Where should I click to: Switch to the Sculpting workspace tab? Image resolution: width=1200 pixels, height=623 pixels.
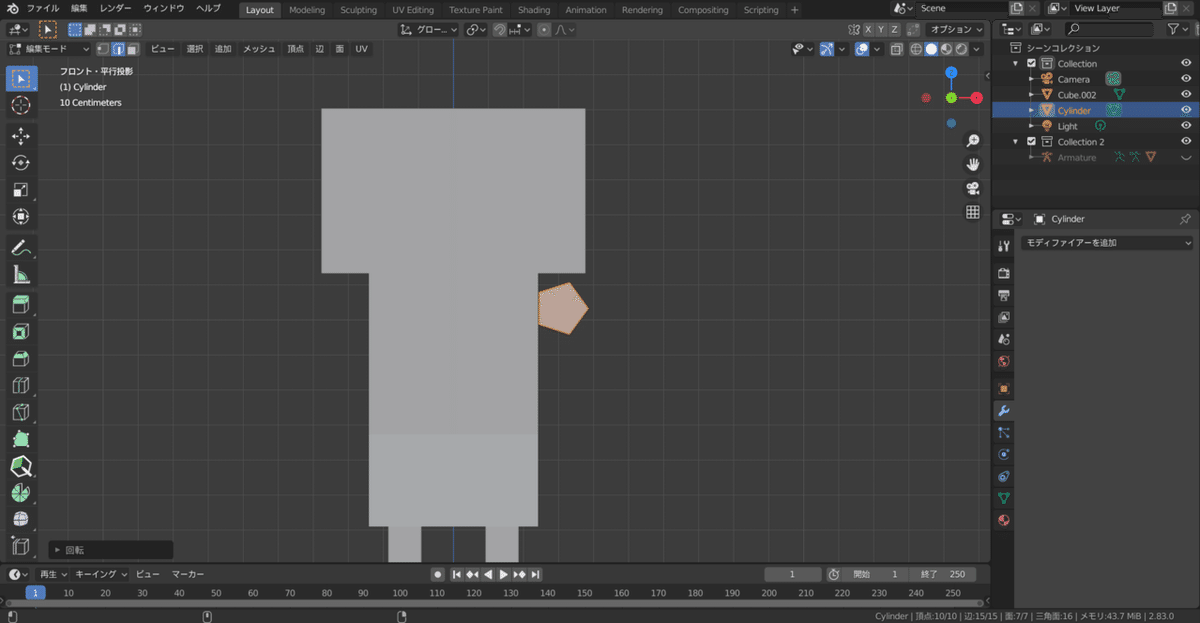(358, 10)
